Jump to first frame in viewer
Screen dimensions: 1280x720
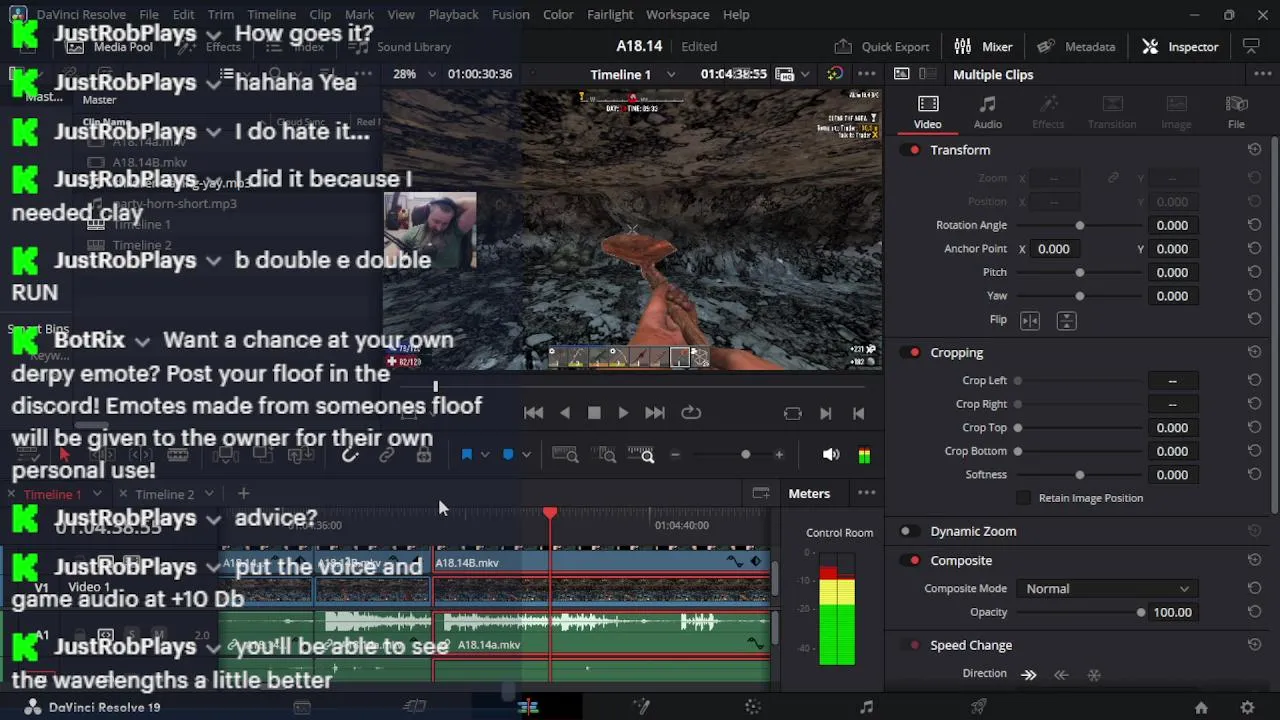[533, 413]
